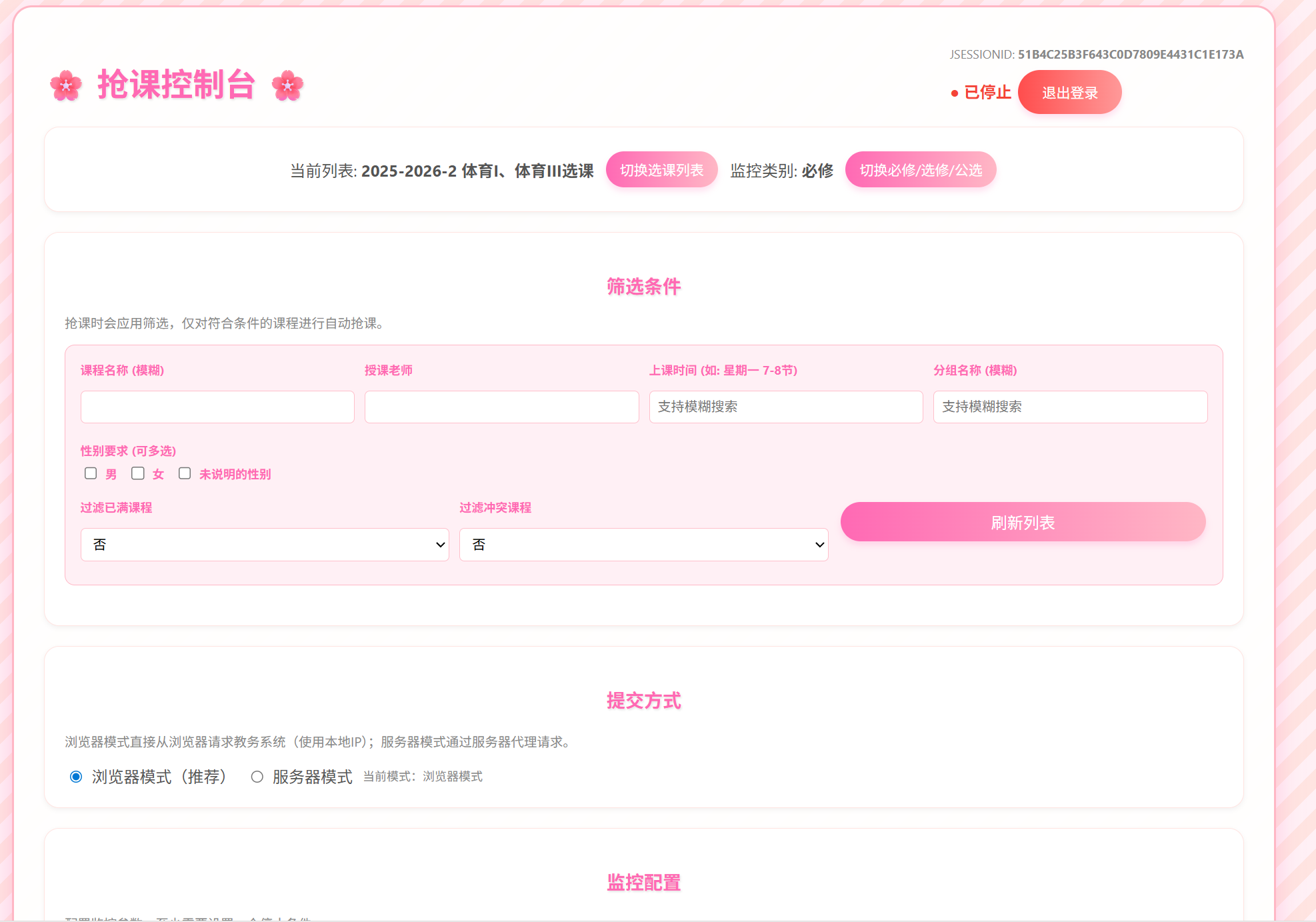
Task: Click the 已停止 status label
Action: pyautogui.click(x=986, y=93)
